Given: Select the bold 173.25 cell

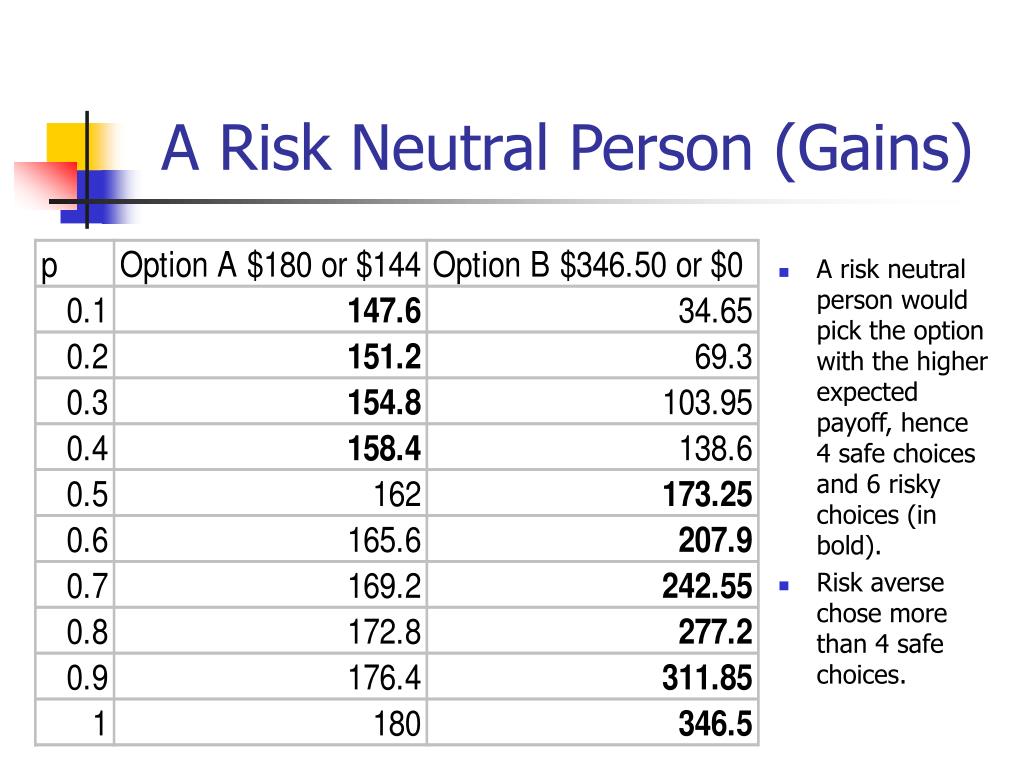Looking at the screenshot, I should click(x=592, y=494).
